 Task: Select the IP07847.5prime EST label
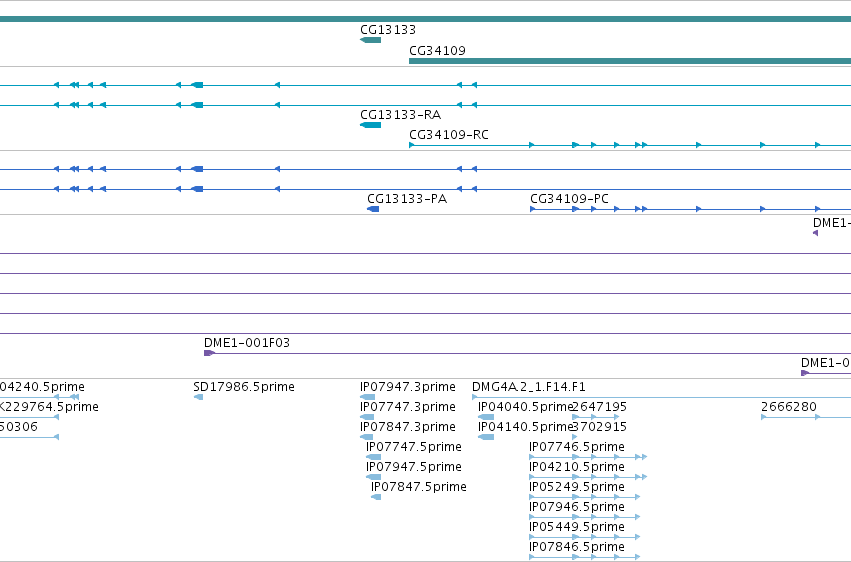click(x=418, y=487)
